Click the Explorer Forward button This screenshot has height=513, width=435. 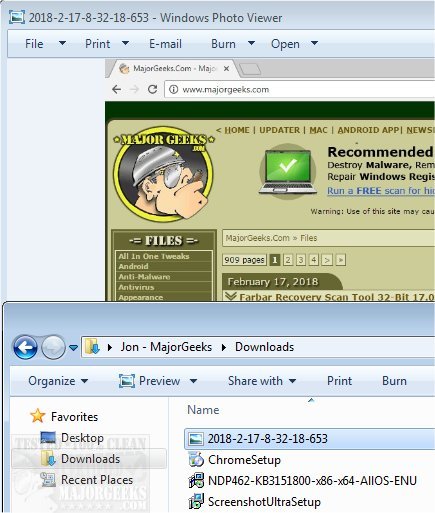[x=53, y=347]
